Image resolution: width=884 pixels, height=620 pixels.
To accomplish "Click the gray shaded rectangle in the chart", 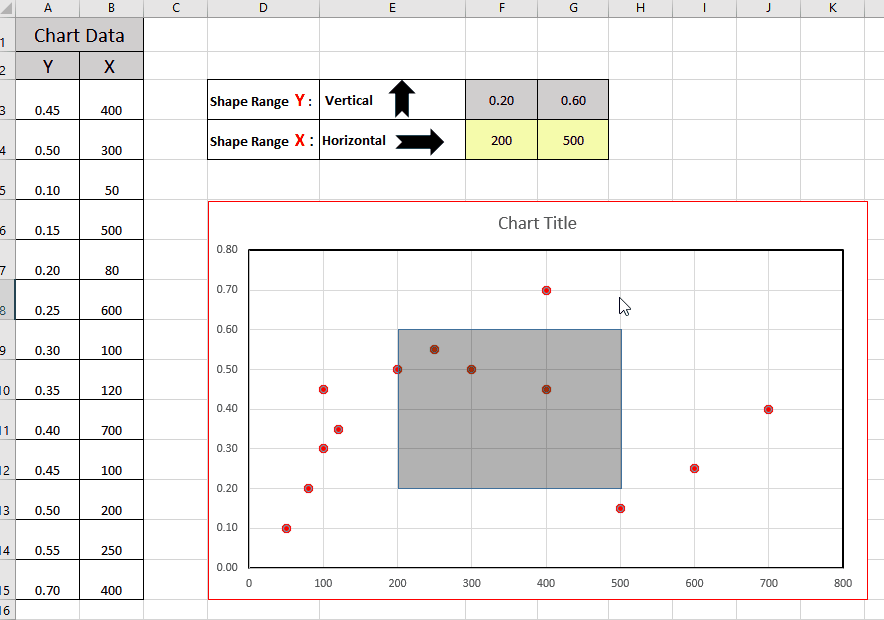I will 509,440.
